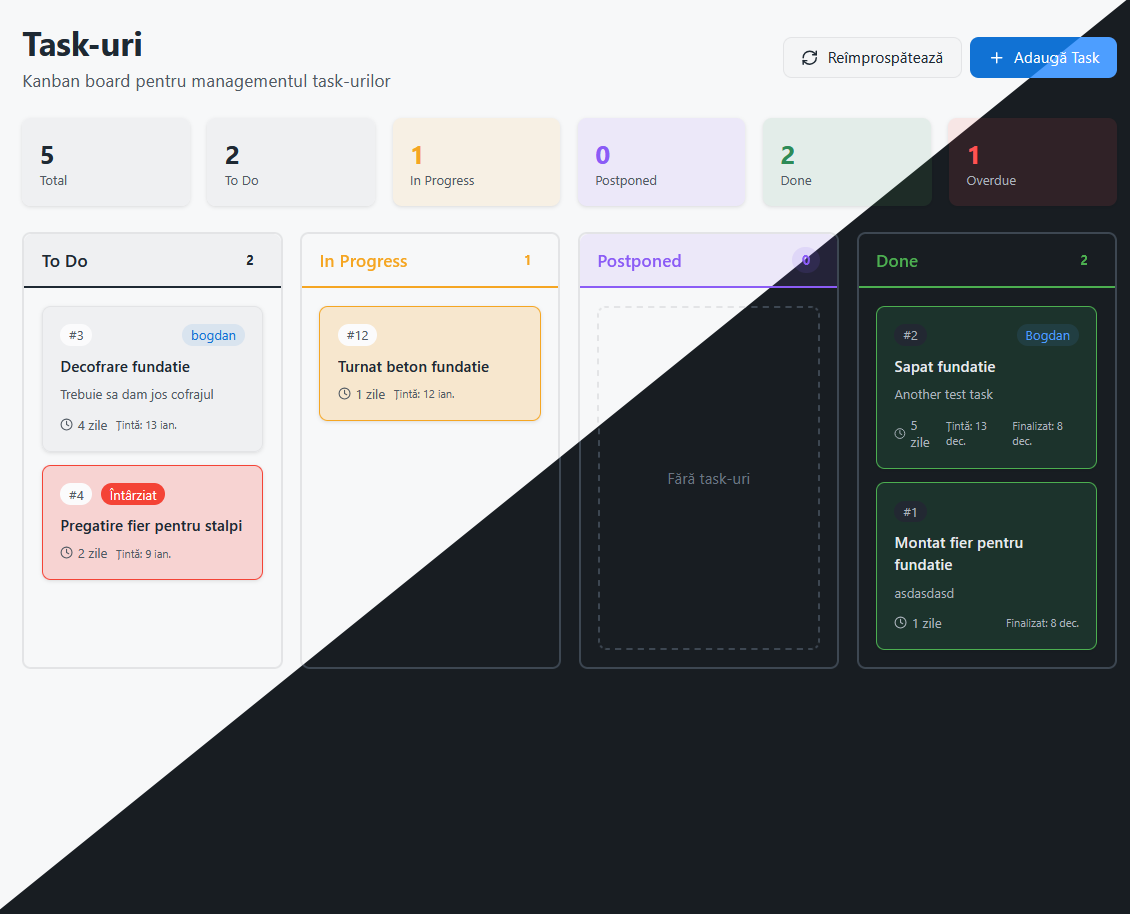Select the Sapat fundatie task card
The height and width of the screenshot is (914, 1130).
pos(986,388)
